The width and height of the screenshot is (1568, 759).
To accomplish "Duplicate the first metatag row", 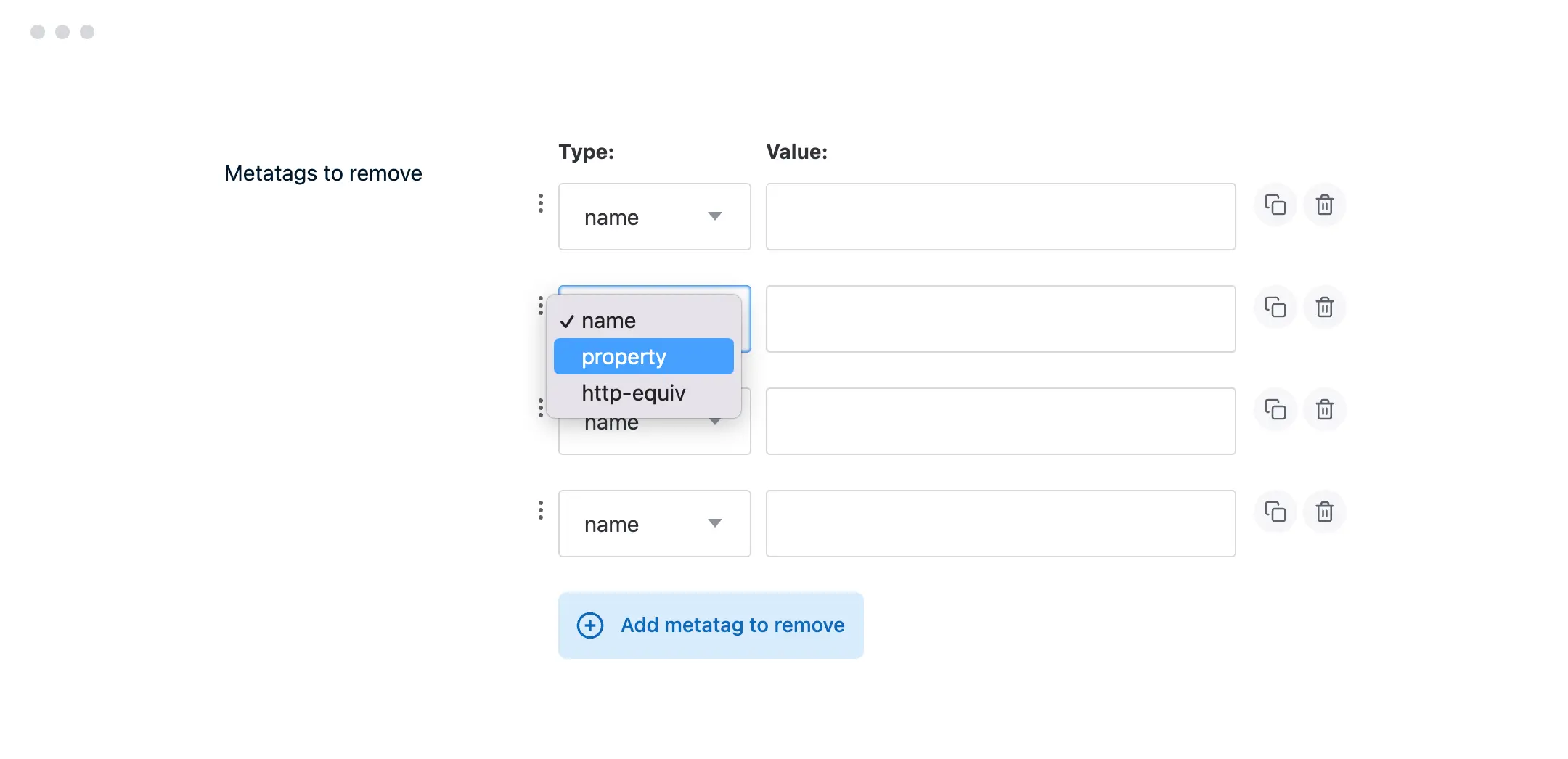I will pyautogui.click(x=1275, y=205).
